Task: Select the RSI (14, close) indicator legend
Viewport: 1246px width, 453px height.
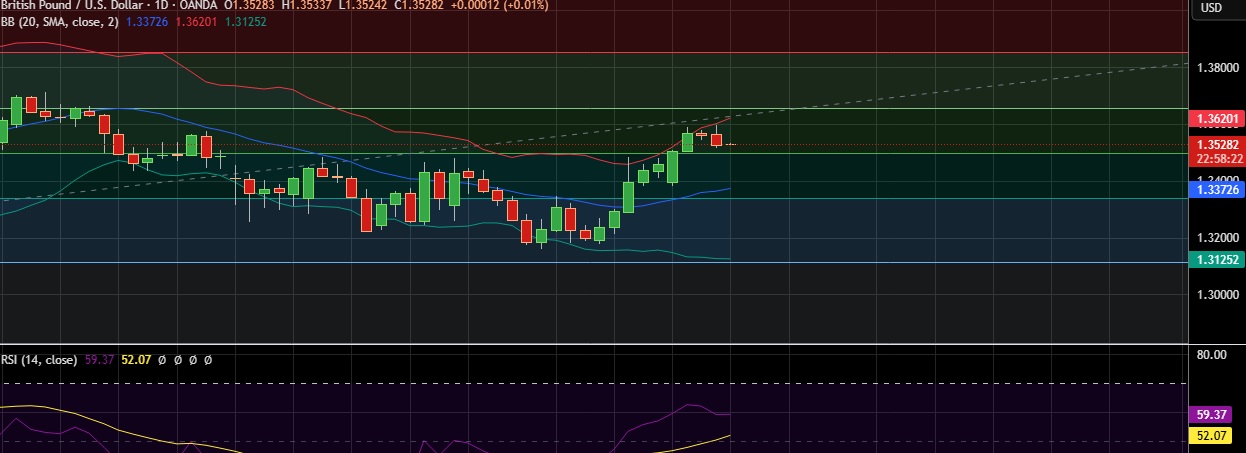Action: point(38,360)
